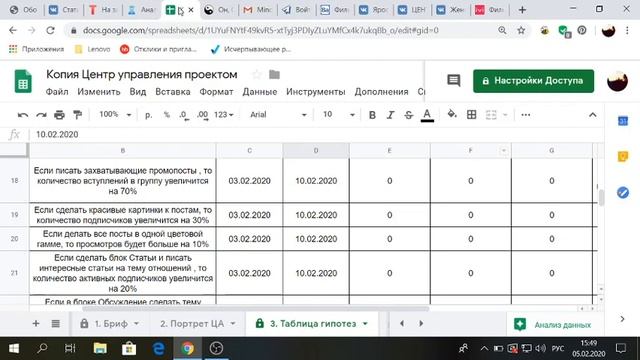The width and height of the screenshot is (640, 360).
Task: Open Анализ данных explore panel
Action: 552,325
